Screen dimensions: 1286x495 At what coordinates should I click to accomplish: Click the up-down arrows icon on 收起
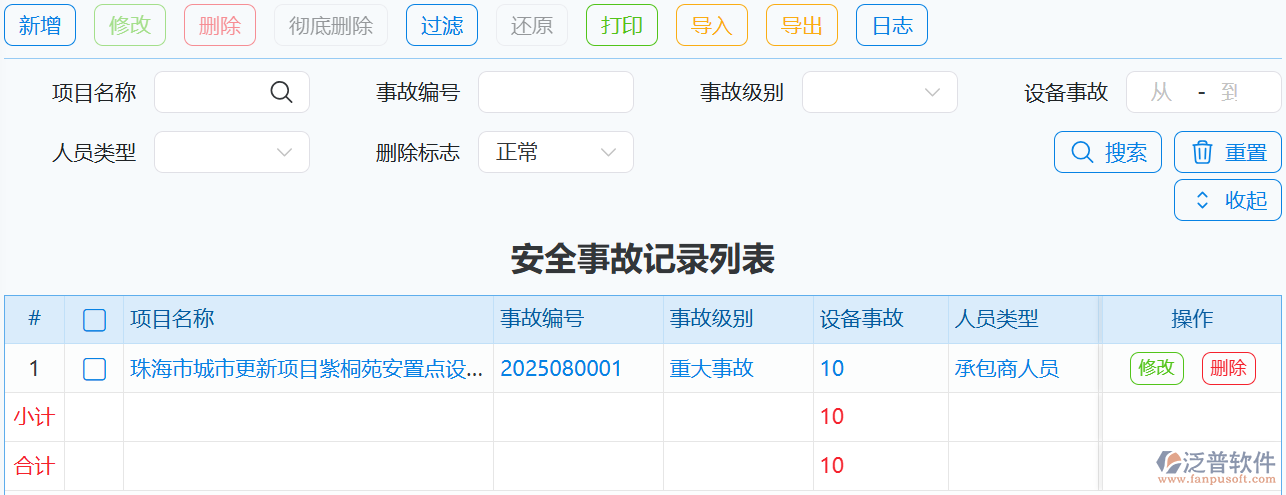(x=1203, y=200)
